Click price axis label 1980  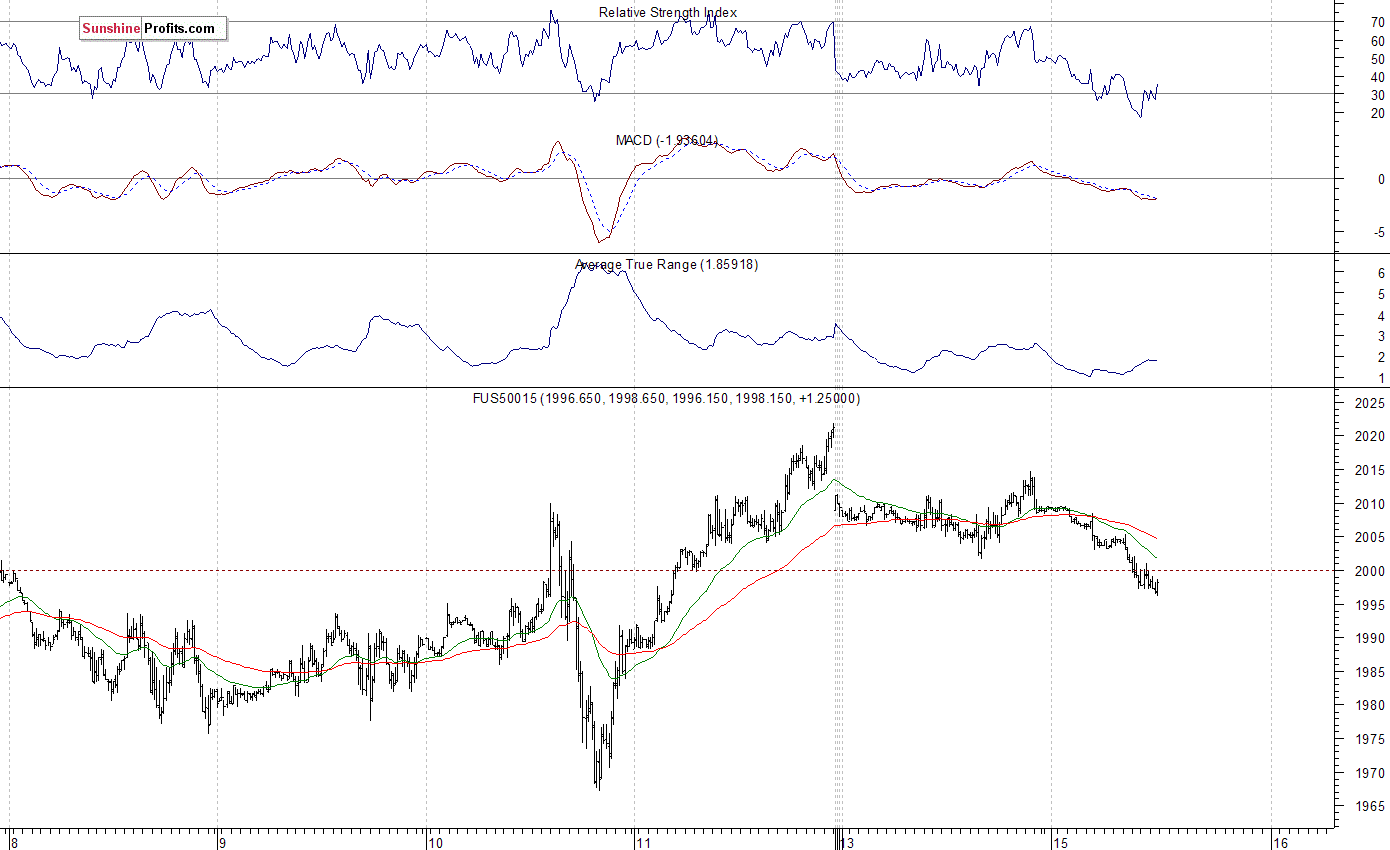click(x=1369, y=705)
